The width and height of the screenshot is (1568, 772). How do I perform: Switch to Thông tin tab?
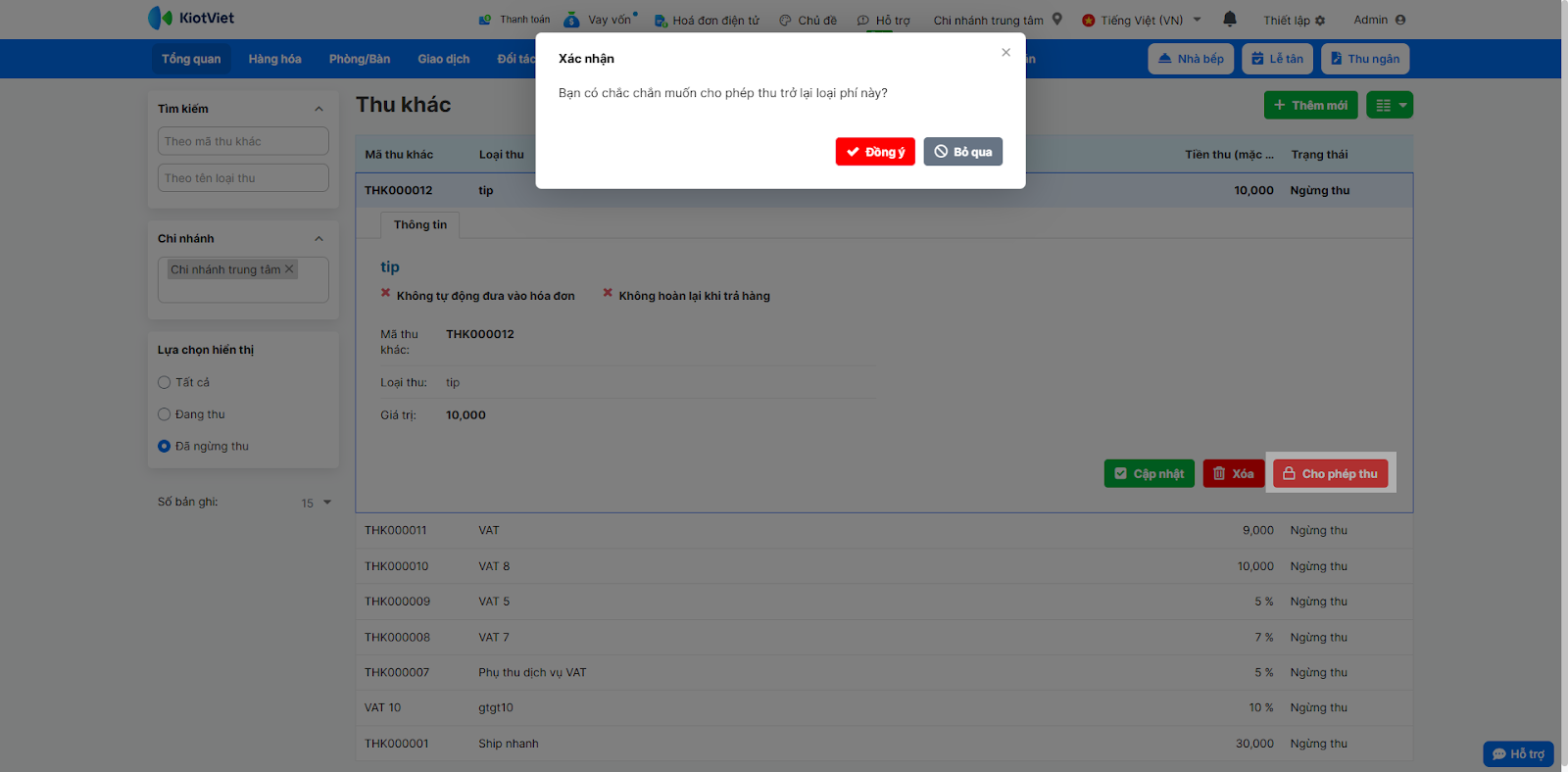[x=420, y=225]
